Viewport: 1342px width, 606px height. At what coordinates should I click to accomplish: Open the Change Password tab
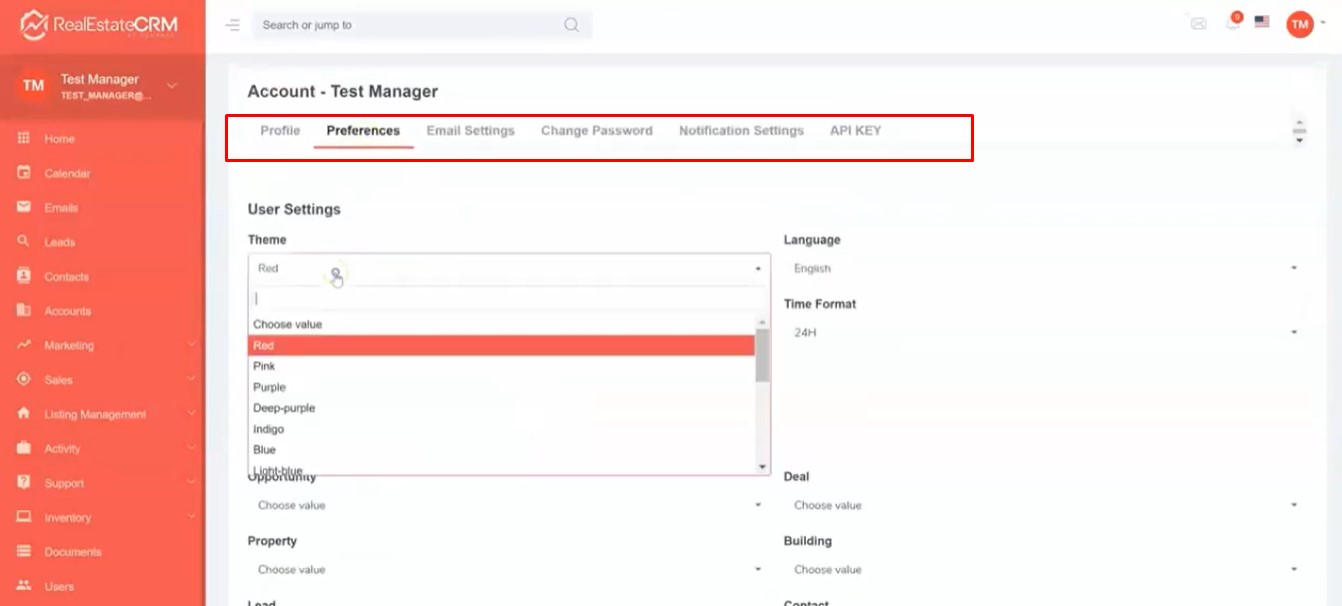pos(596,131)
